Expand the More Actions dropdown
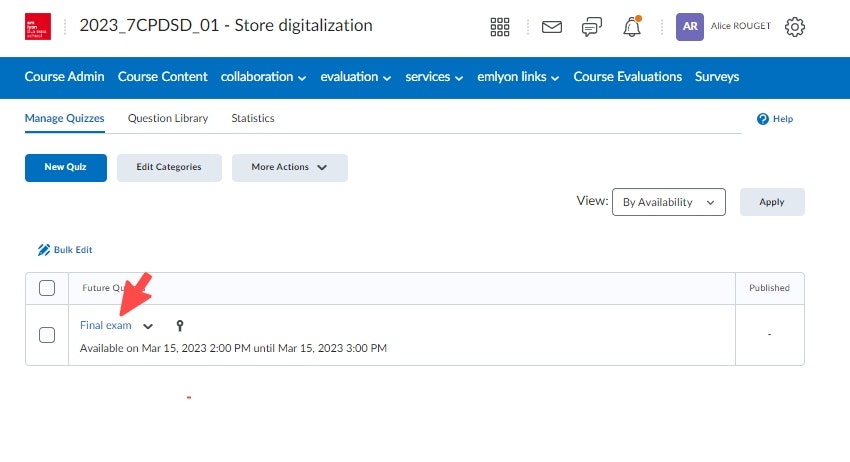The image size is (850, 462). [x=289, y=167]
